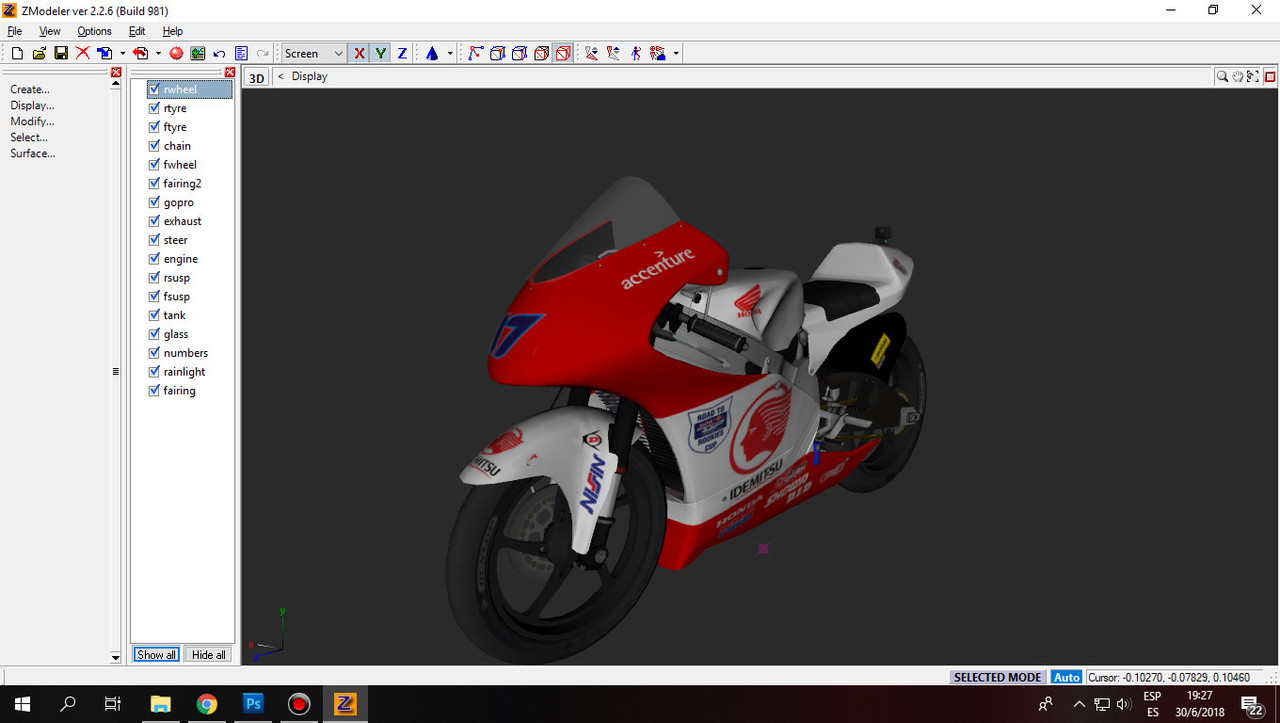Open the blue document log icon
Screen dimensions: 1280x723
click(241, 53)
